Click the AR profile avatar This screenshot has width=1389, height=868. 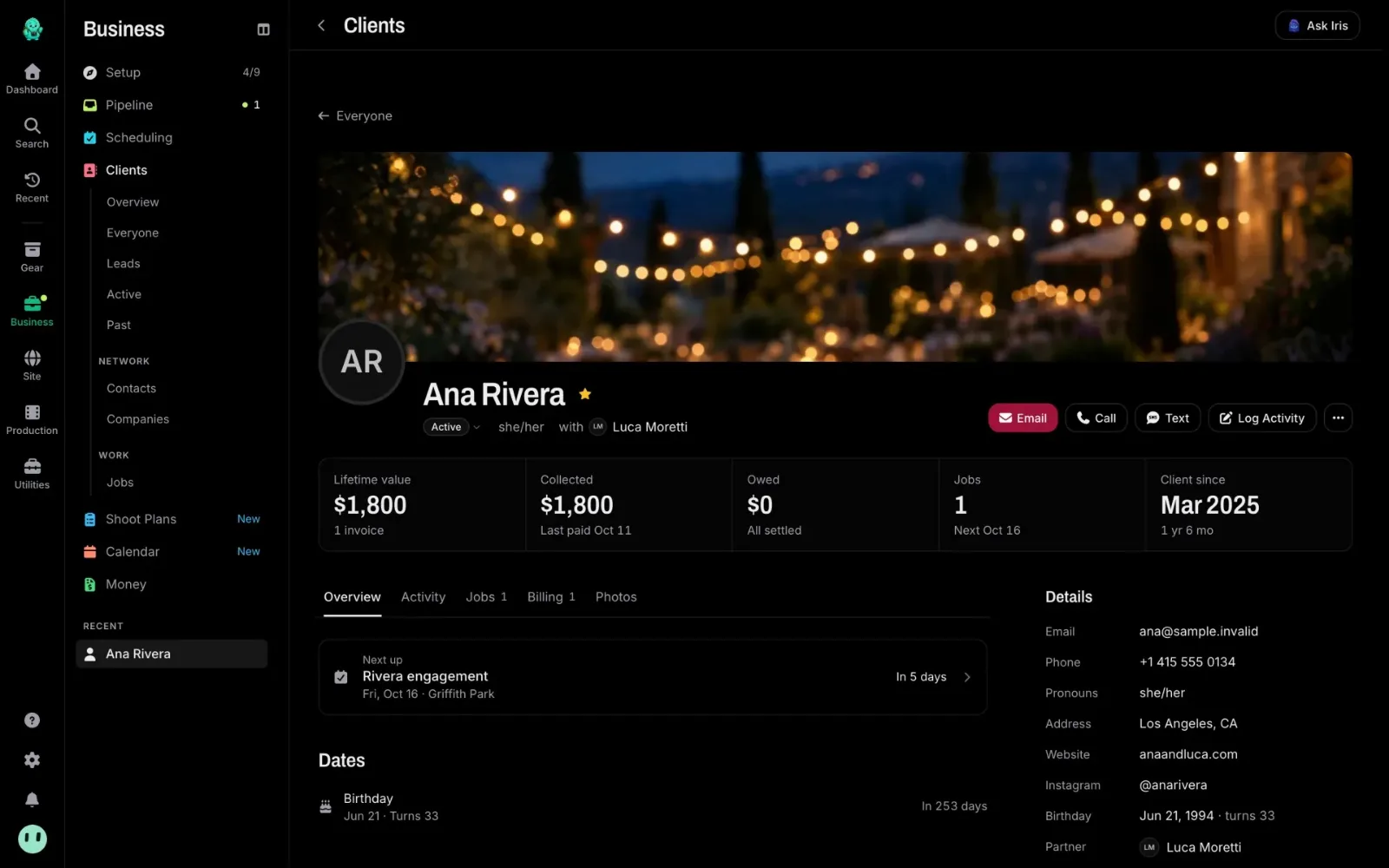pos(362,362)
